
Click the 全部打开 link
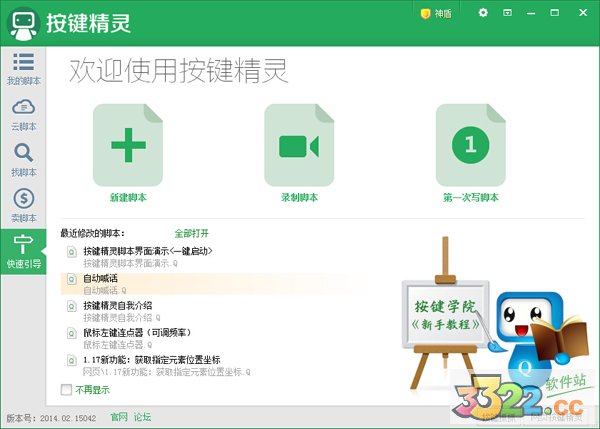192,233
